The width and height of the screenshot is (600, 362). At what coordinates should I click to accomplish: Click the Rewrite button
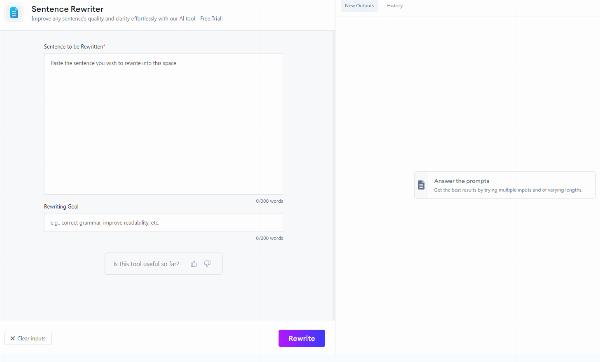pos(302,338)
